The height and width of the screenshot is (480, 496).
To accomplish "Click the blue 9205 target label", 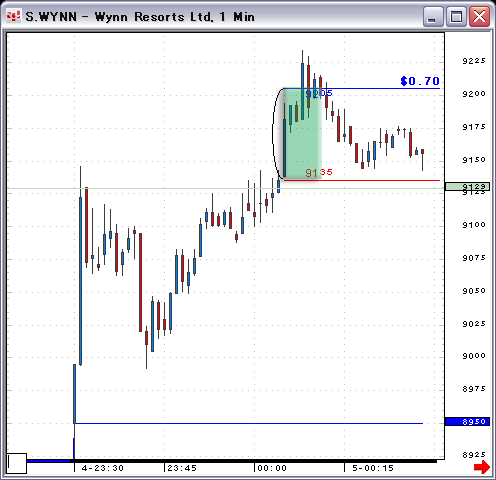I will pyautogui.click(x=319, y=93).
